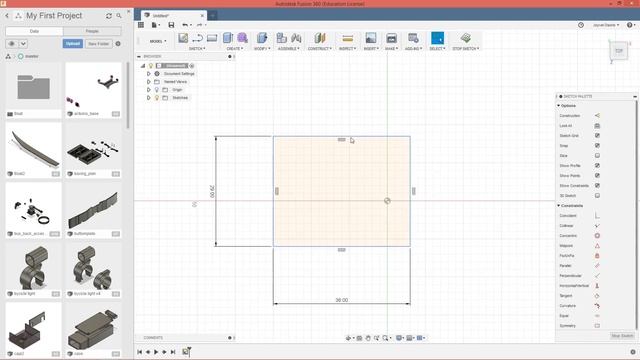Click the Save icon in top bar
The width and height of the screenshot is (640, 360).
point(171,25)
